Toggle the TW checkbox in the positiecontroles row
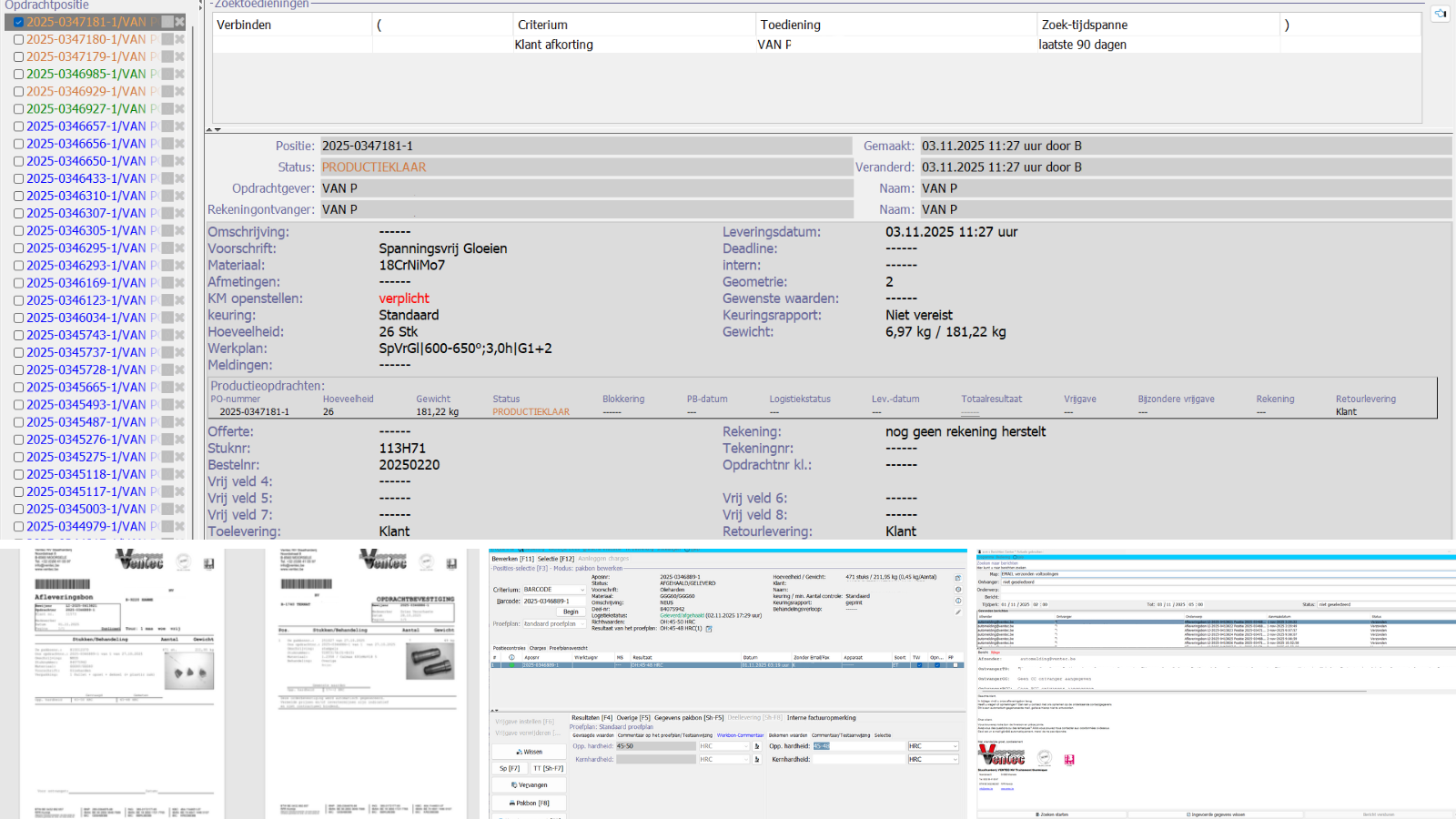The height and width of the screenshot is (819, 1456). (x=919, y=665)
